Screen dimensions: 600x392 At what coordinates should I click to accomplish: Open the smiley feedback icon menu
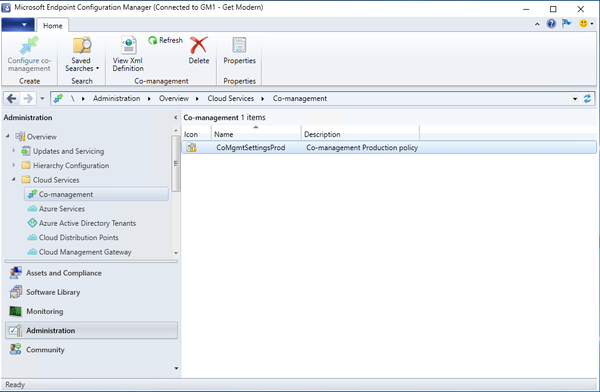tap(586, 24)
